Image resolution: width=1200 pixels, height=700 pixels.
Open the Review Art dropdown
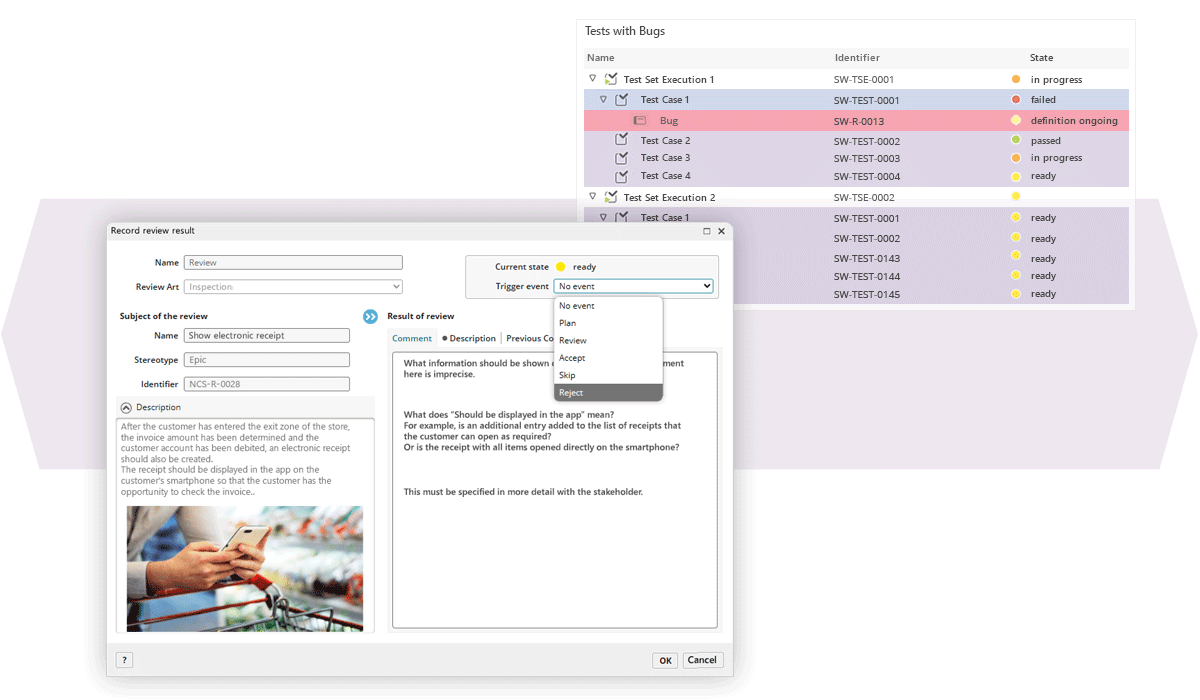tap(293, 287)
